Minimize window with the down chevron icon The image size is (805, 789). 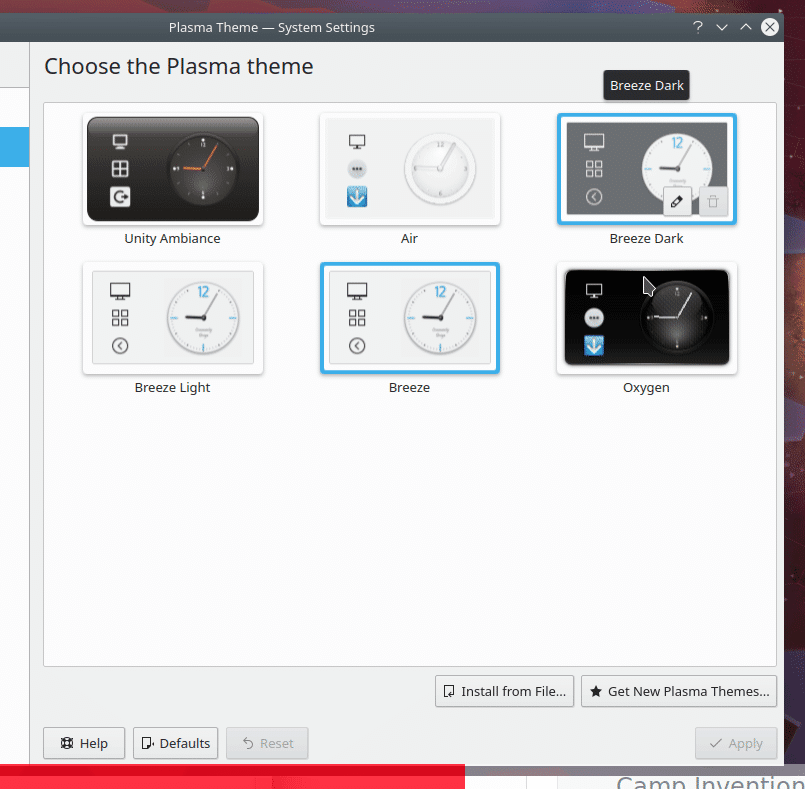(722, 27)
